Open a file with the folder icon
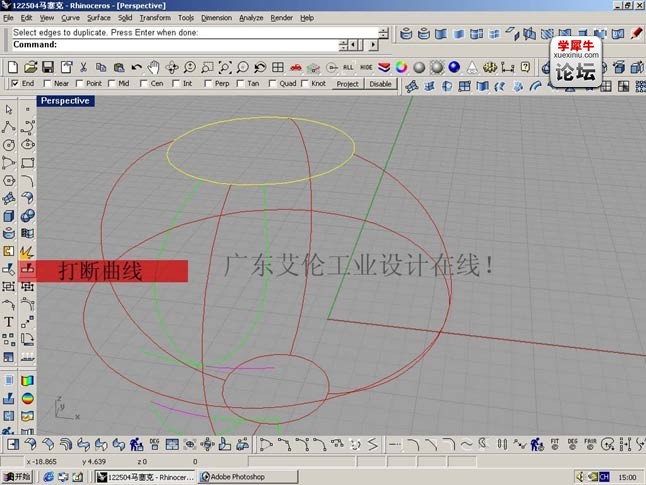 click(x=30, y=67)
